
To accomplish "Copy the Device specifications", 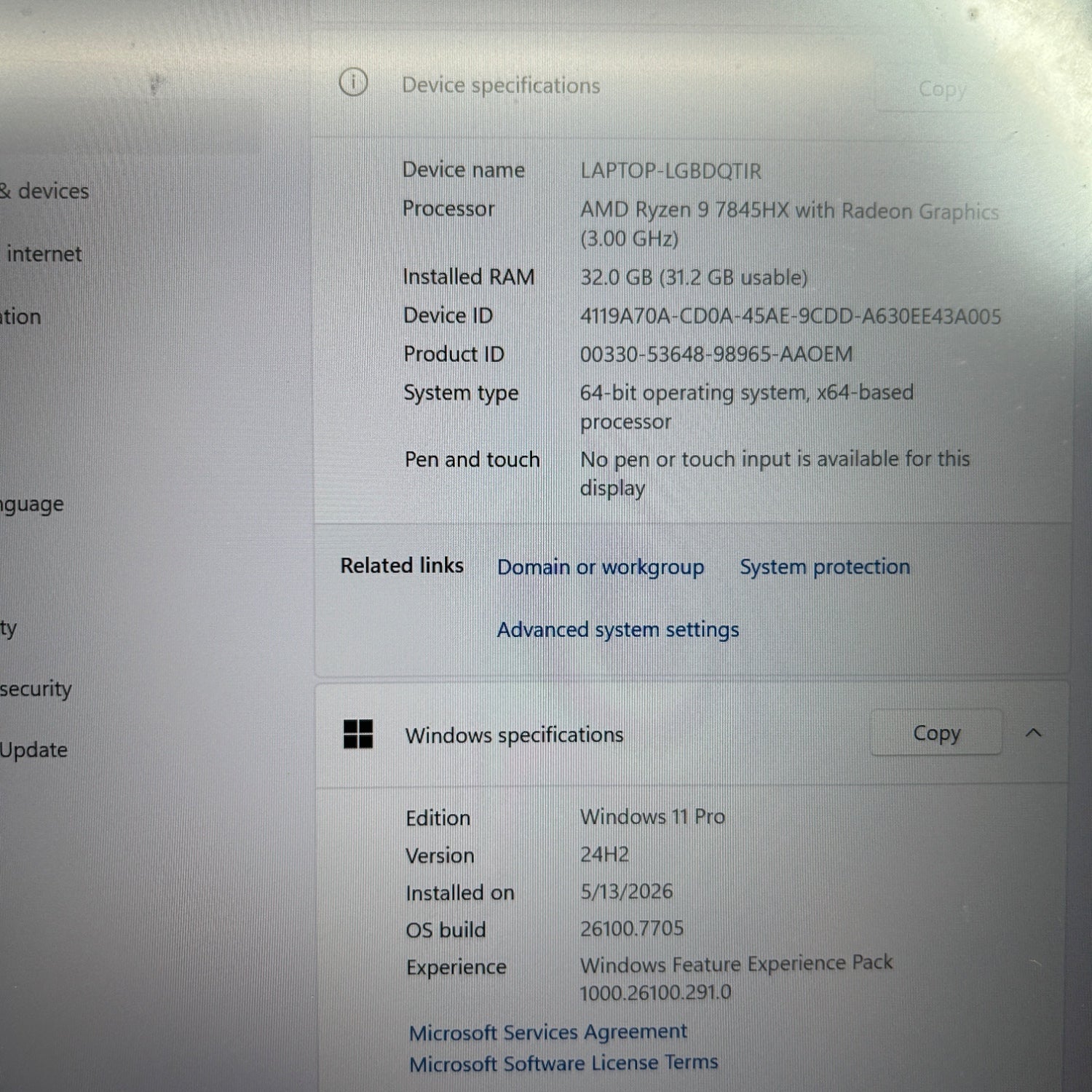I will [x=942, y=89].
